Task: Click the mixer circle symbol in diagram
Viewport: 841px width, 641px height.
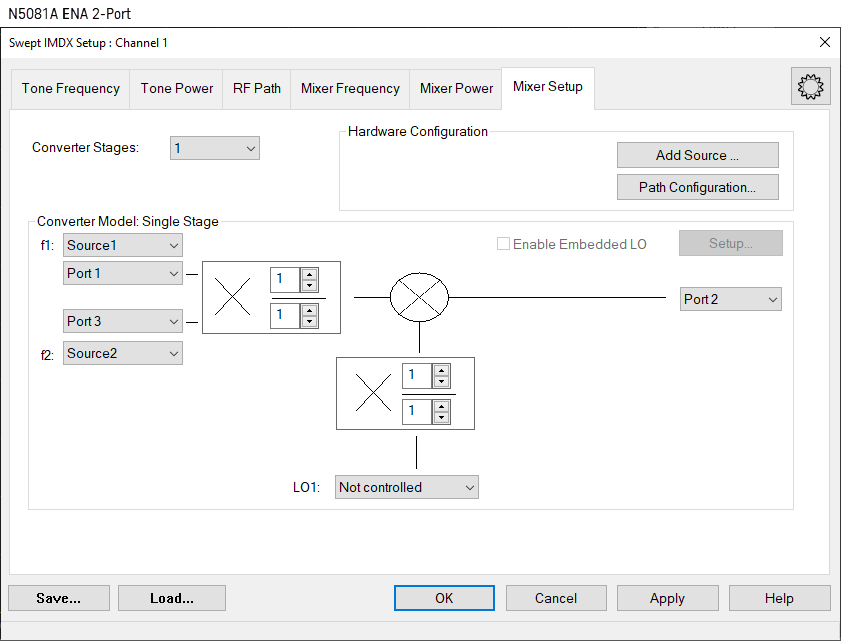Action: 418,297
